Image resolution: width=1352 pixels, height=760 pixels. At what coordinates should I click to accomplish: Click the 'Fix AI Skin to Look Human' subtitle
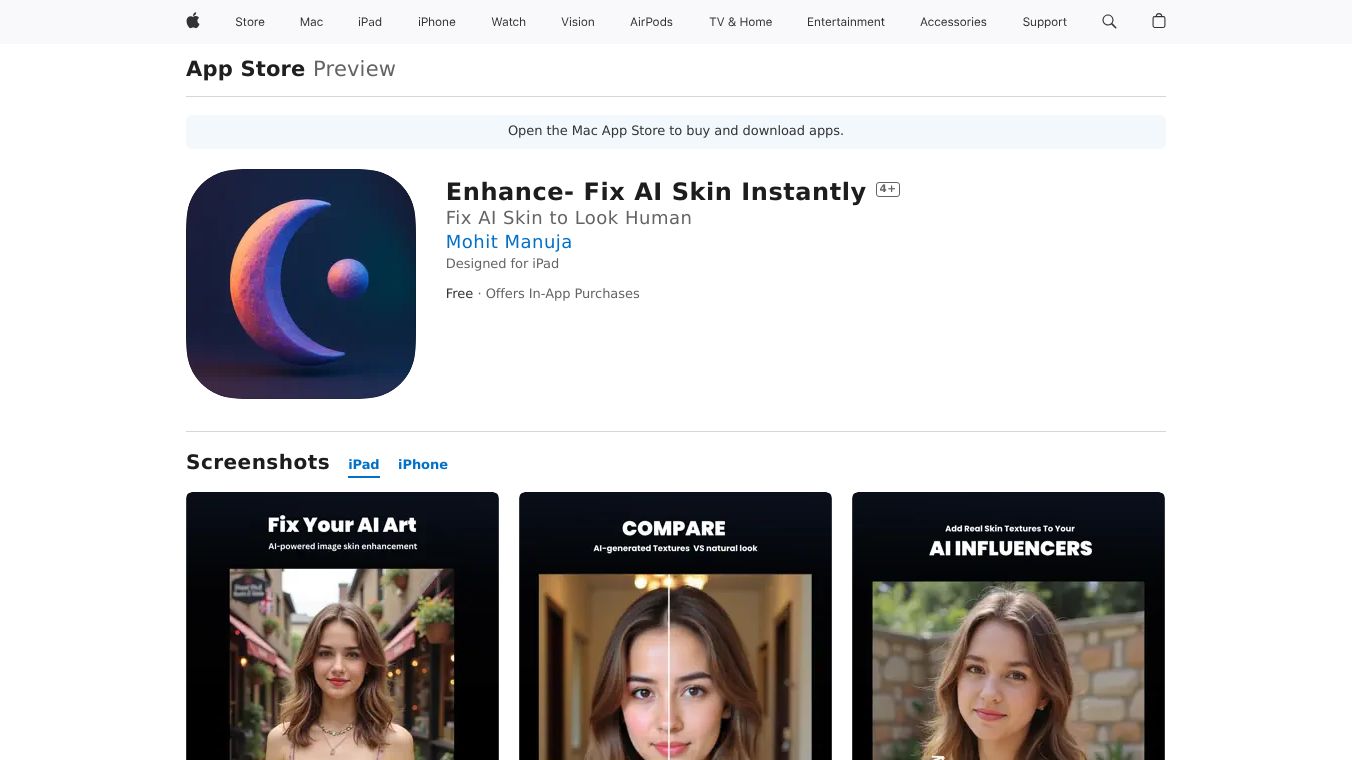tap(569, 218)
